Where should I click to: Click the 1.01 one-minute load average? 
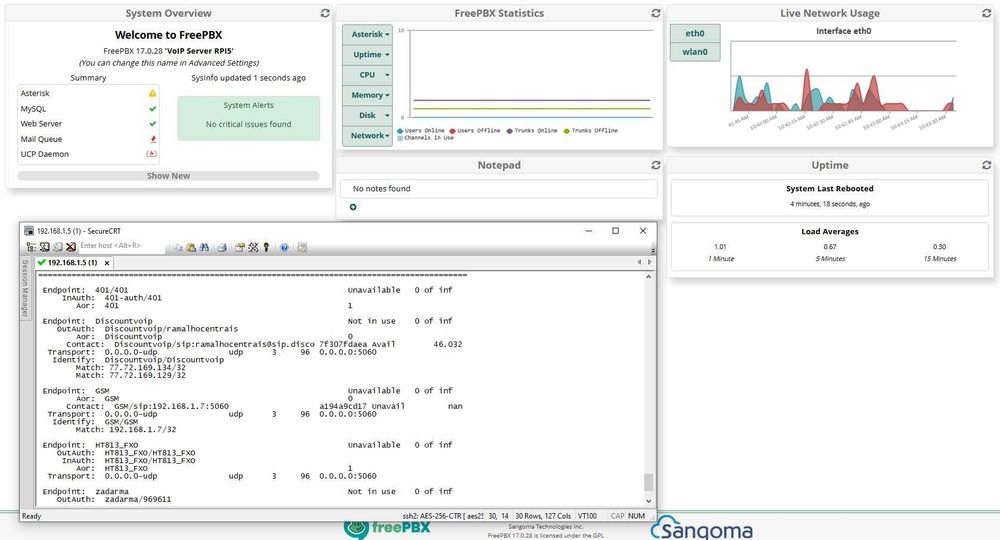point(720,247)
